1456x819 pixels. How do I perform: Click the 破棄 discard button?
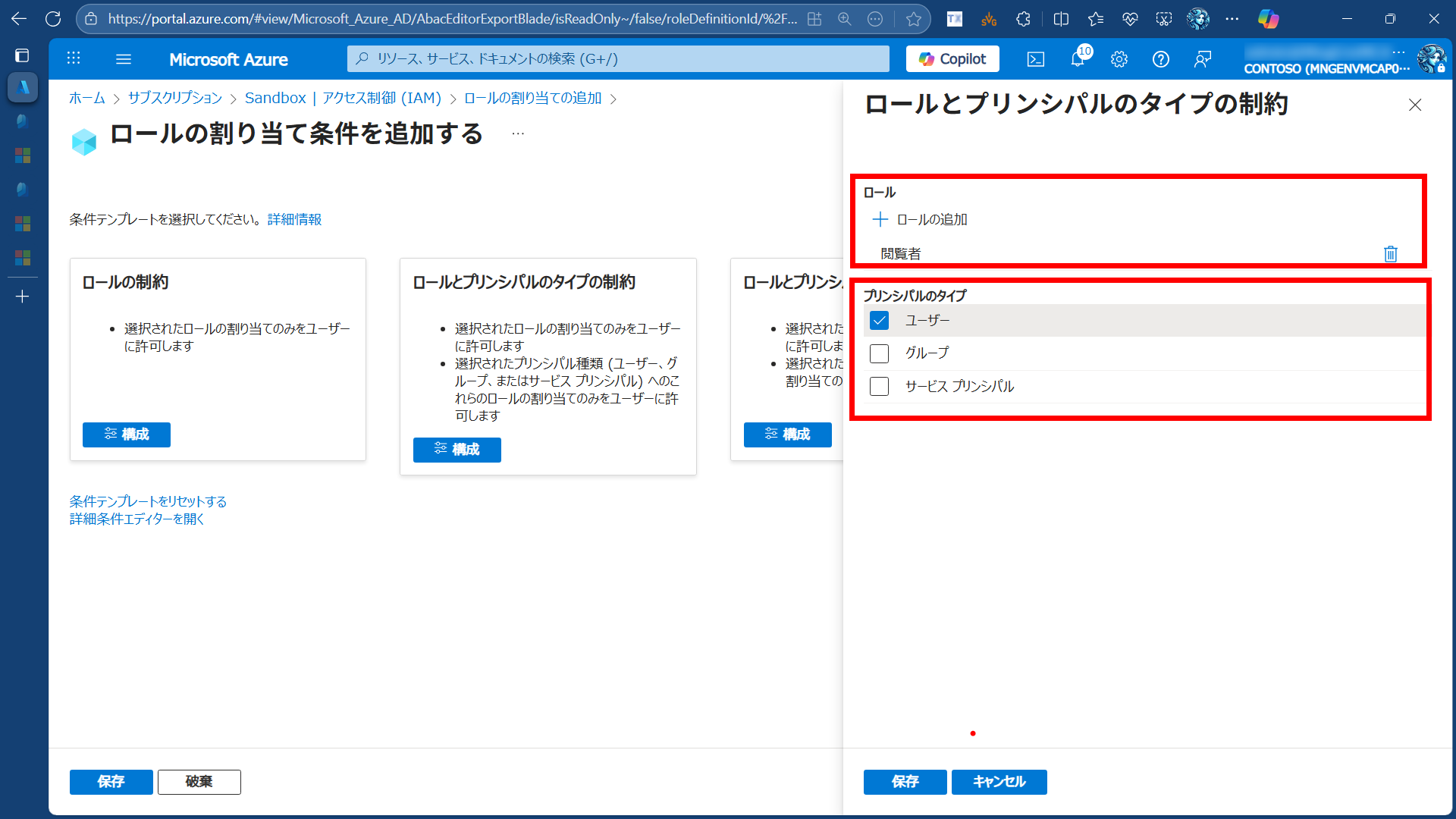tap(199, 782)
